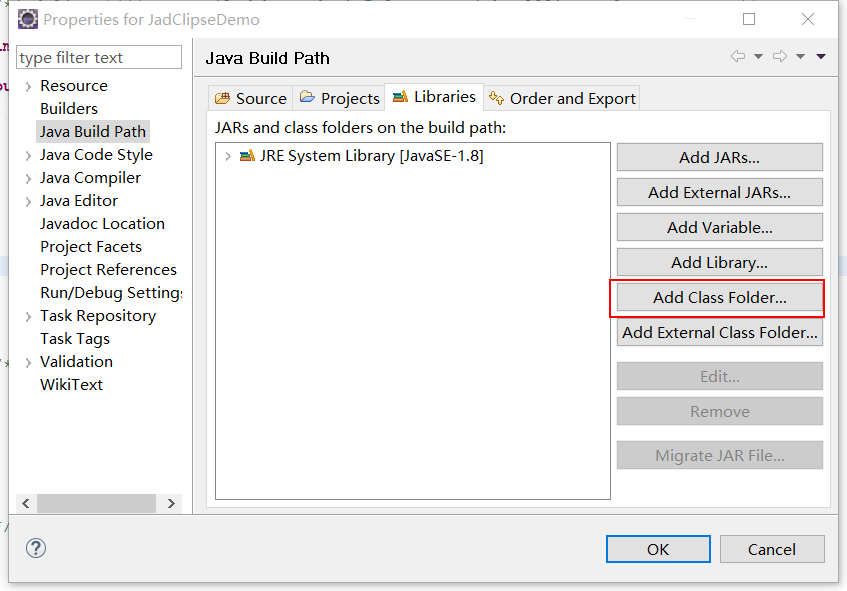Open the forward history dropdown arrow
Screen dimensions: 847x591
(801, 56)
